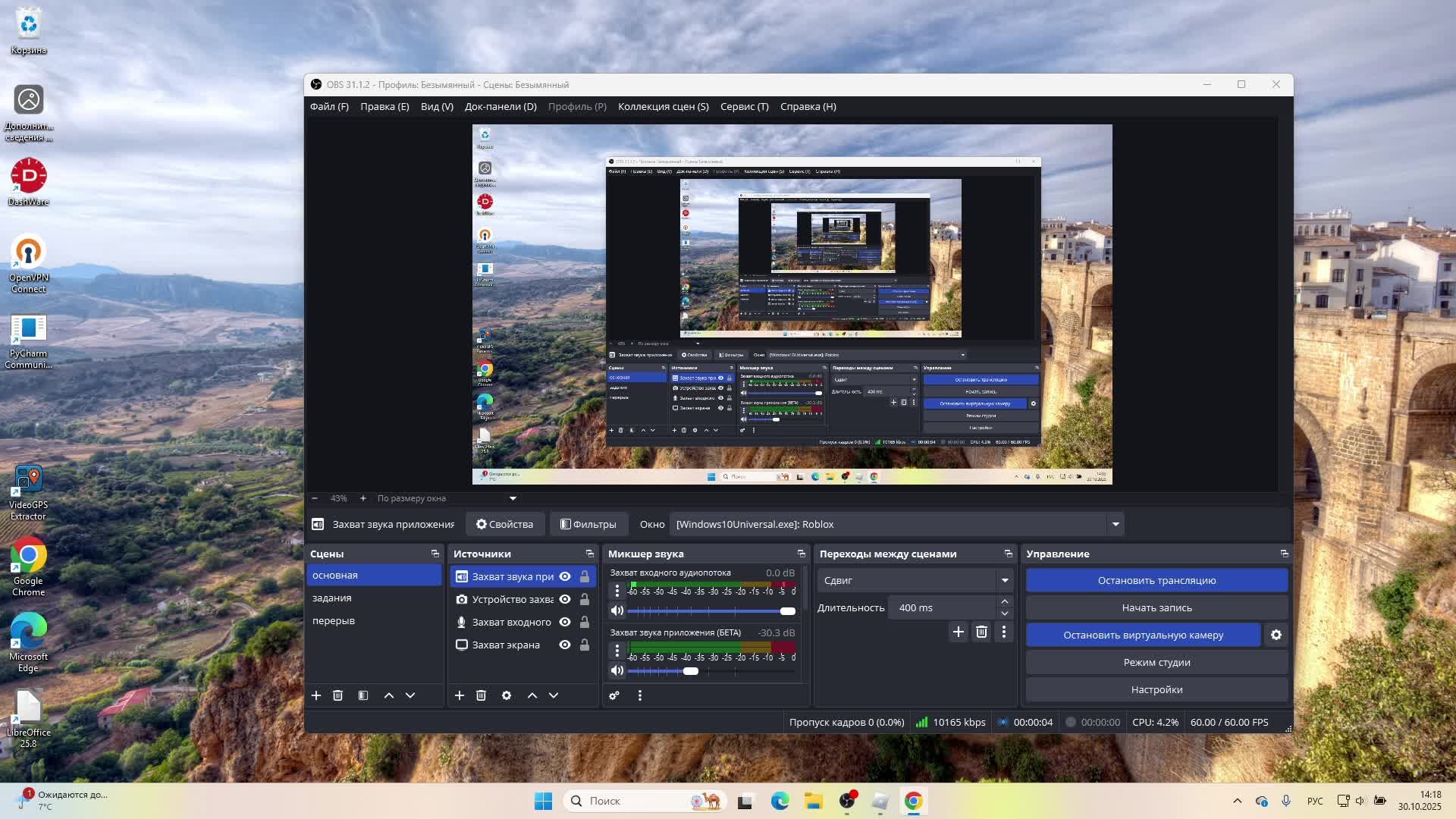Toggle visibility of video capture device source
The height and width of the screenshot is (819, 1456).
pyautogui.click(x=565, y=599)
